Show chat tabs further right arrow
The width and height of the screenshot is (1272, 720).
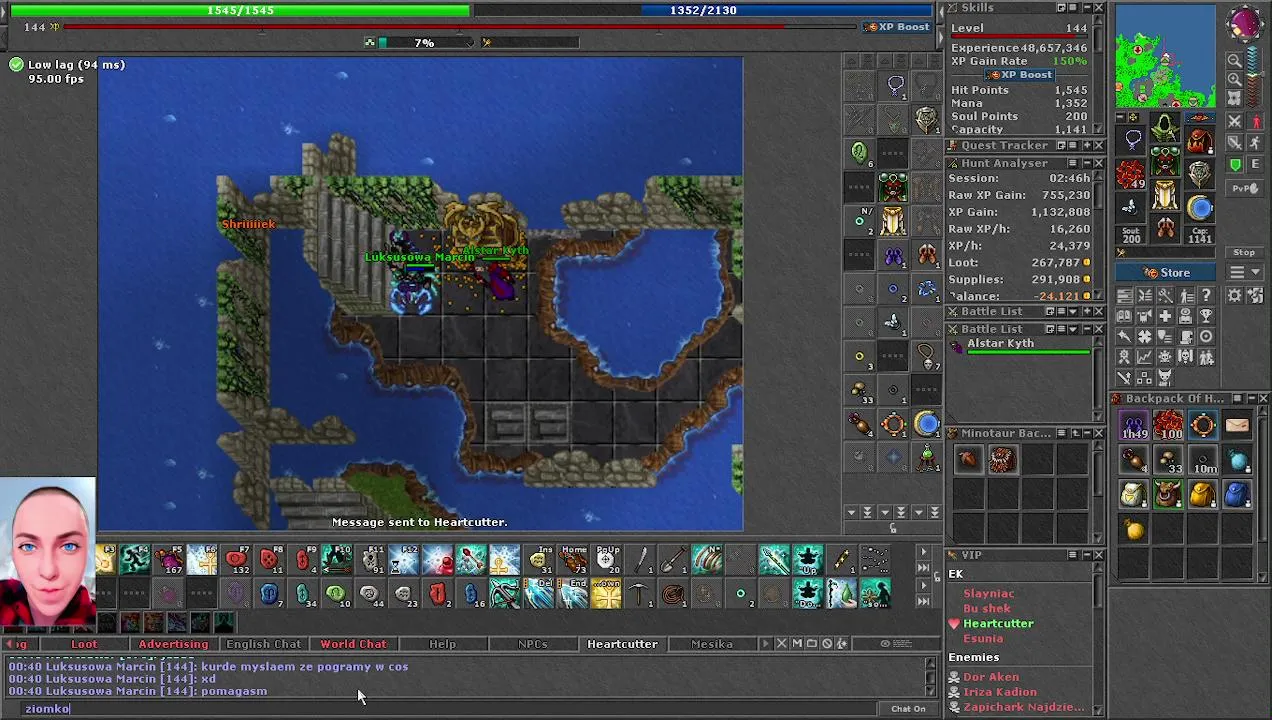(x=767, y=644)
